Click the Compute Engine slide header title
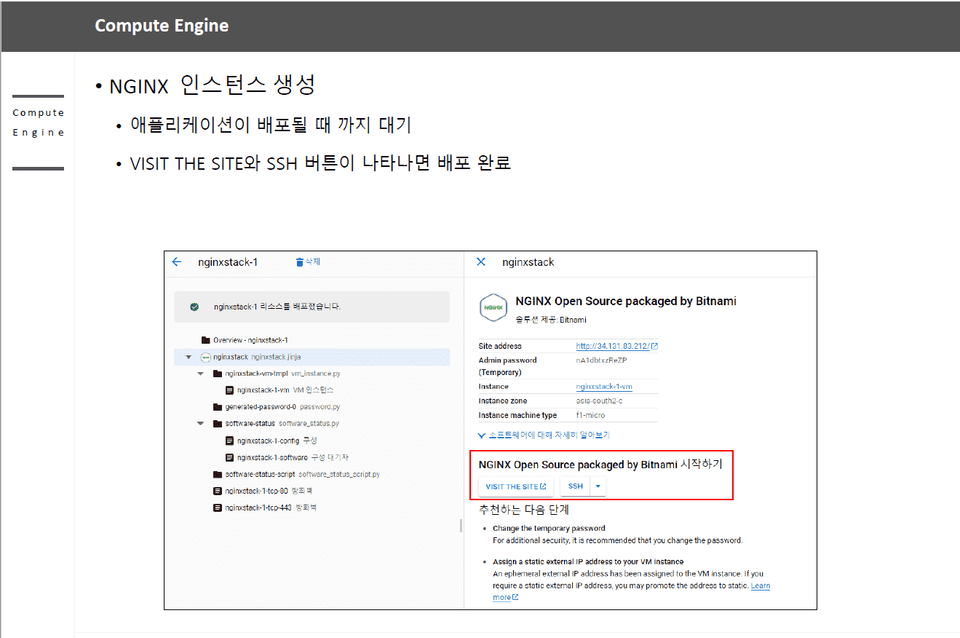This screenshot has width=960, height=638. click(162, 26)
